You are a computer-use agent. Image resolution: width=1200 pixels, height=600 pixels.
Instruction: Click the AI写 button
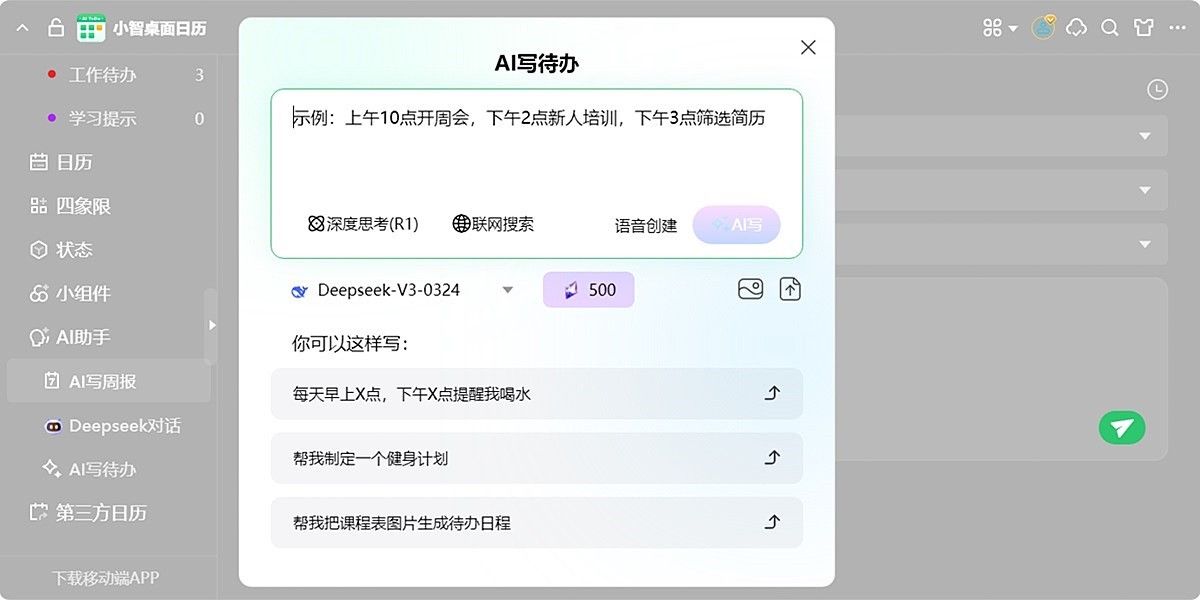(737, 224)
